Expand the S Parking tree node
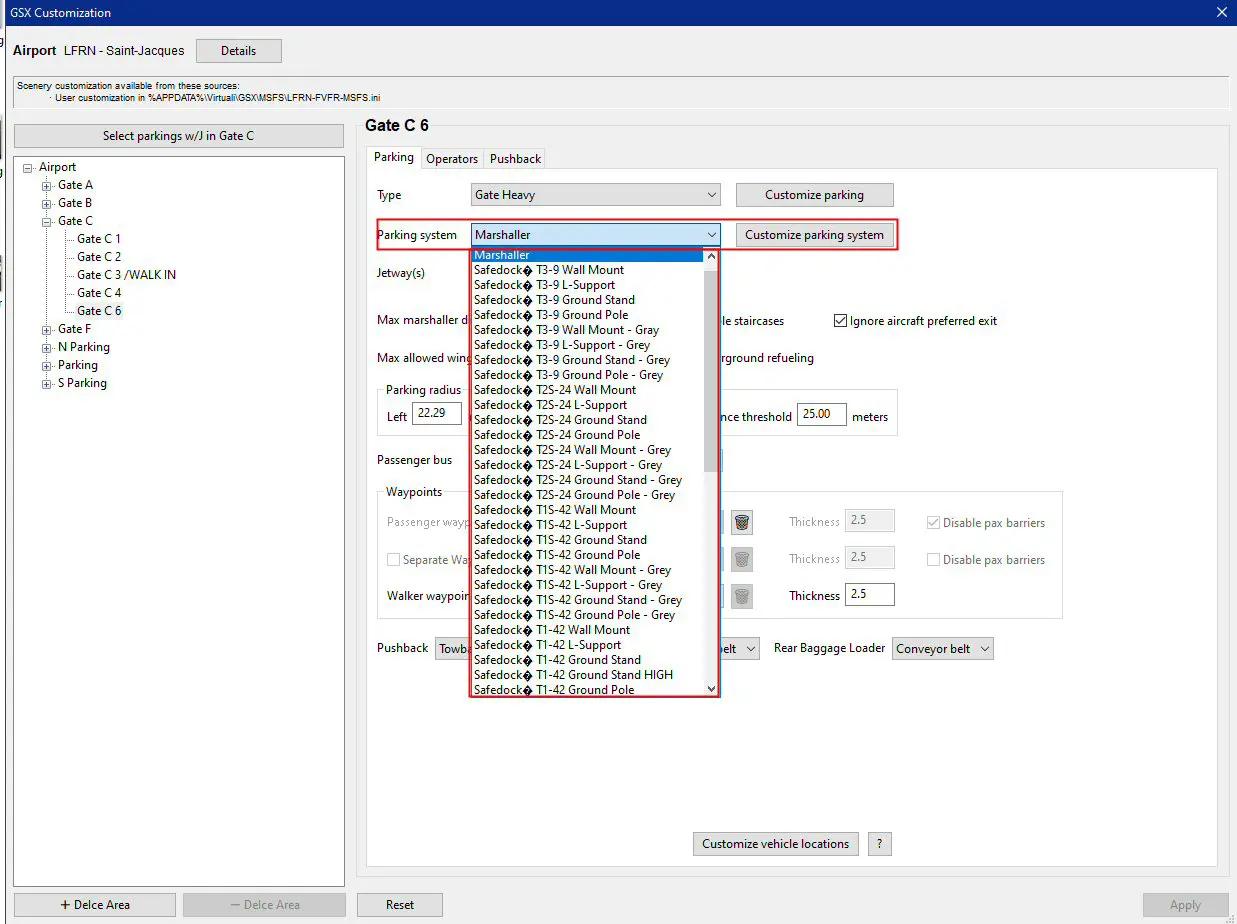This screenshot has width=1237, height=924. point(47,383)
